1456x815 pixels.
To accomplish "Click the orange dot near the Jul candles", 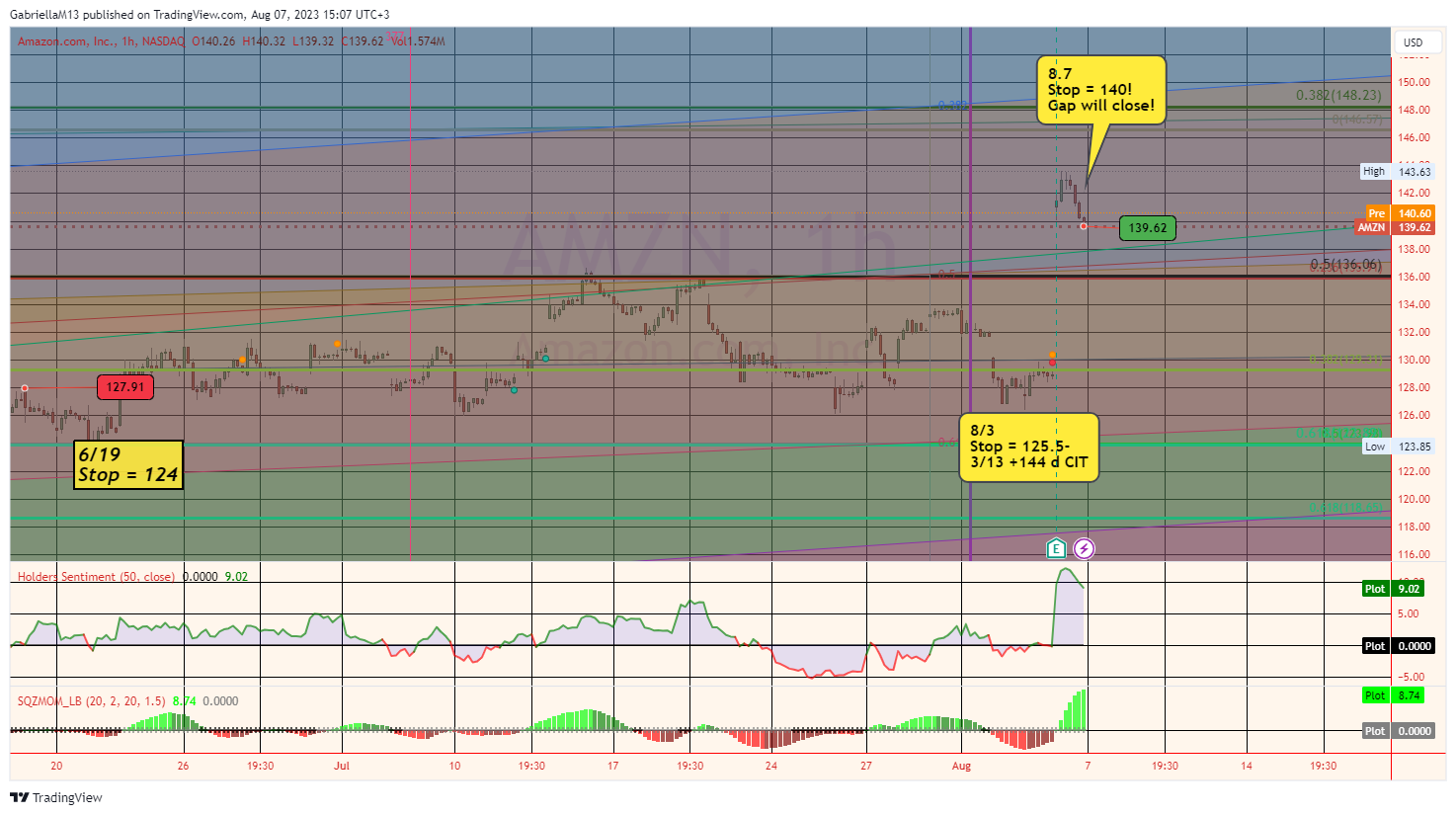I will [337, 344].
